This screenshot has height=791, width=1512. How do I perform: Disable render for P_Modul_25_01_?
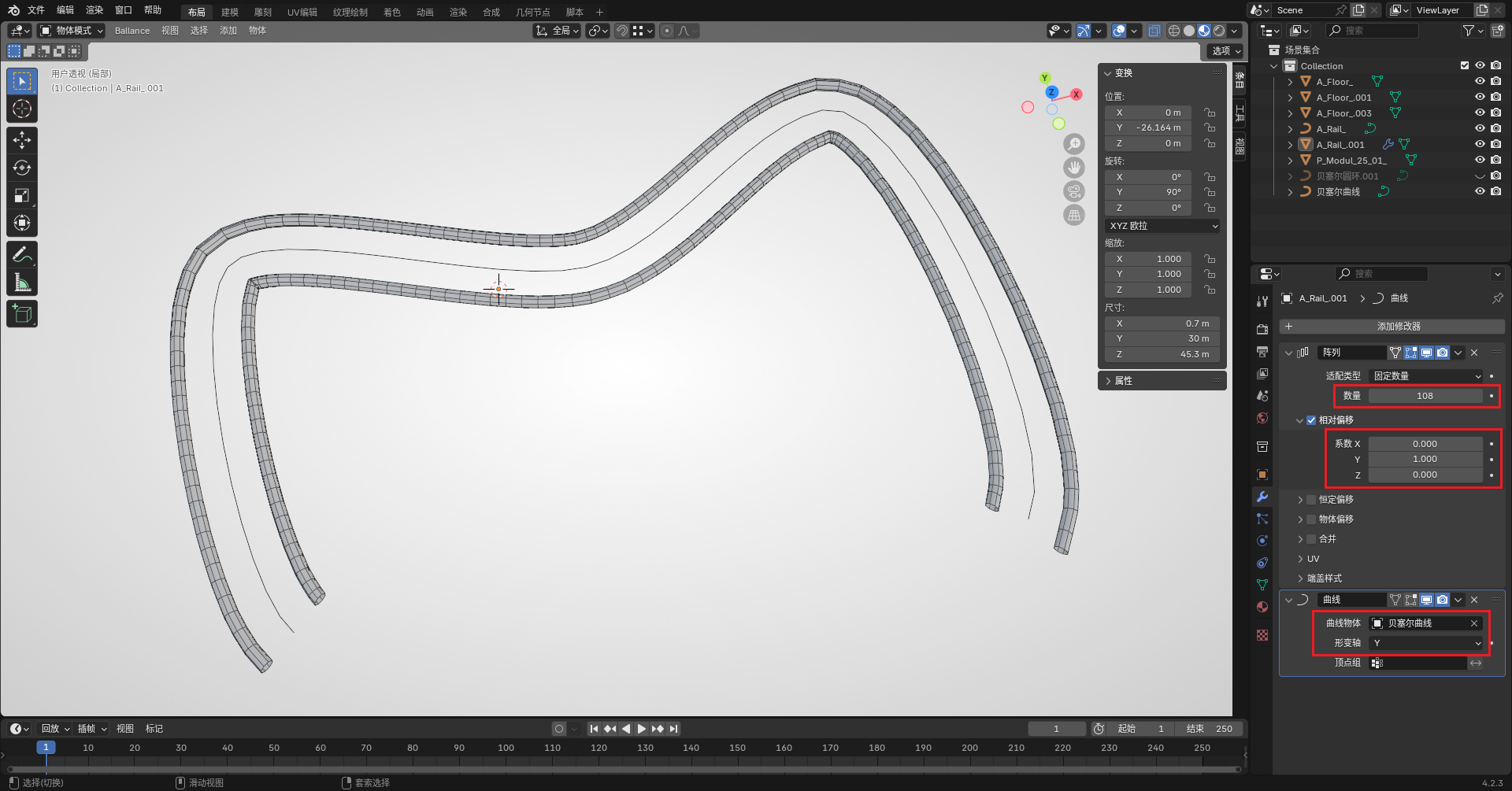1496,160
